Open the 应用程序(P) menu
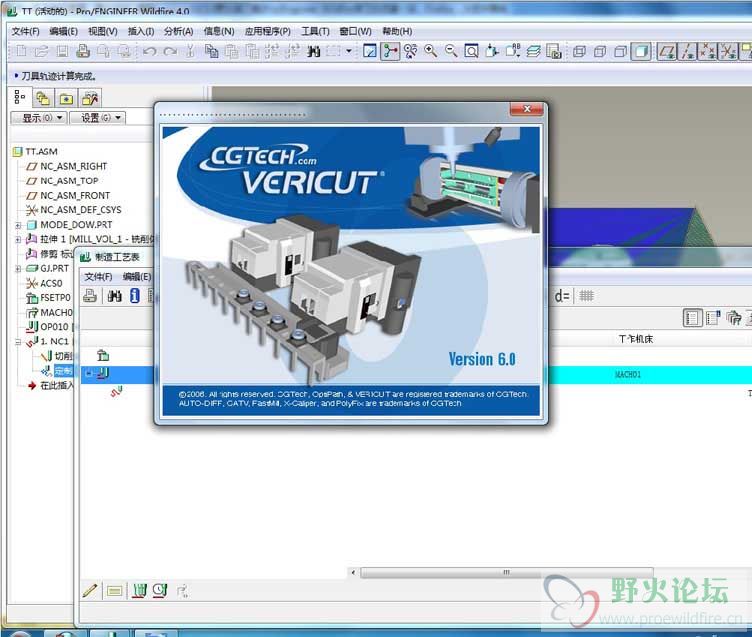752x637 pixels. tap(268, 32)
